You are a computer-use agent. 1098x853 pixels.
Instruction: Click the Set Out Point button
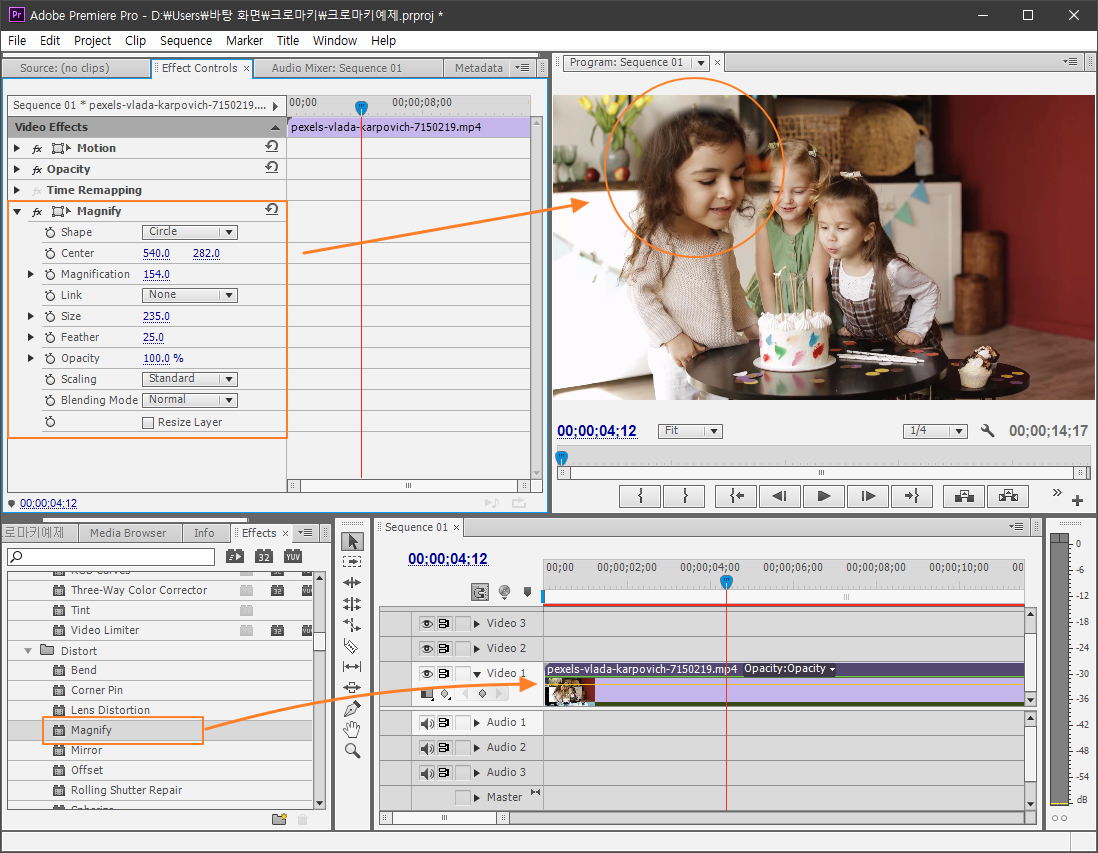(685, 496)
